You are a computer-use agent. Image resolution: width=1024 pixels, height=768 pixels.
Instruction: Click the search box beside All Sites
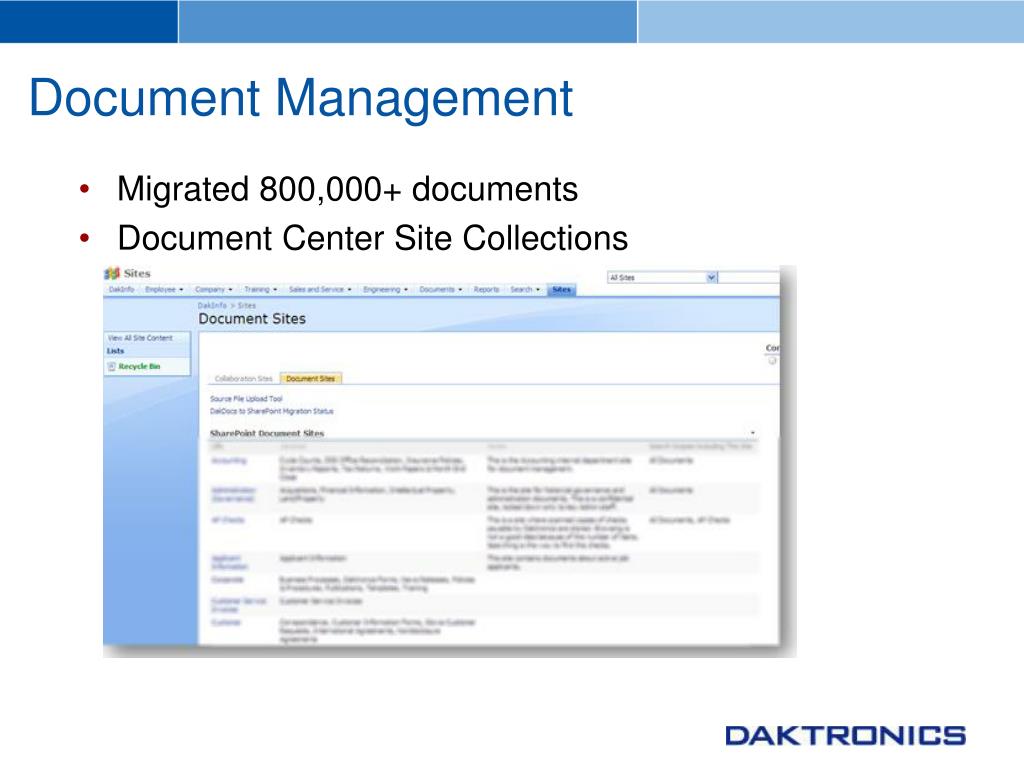749,278
